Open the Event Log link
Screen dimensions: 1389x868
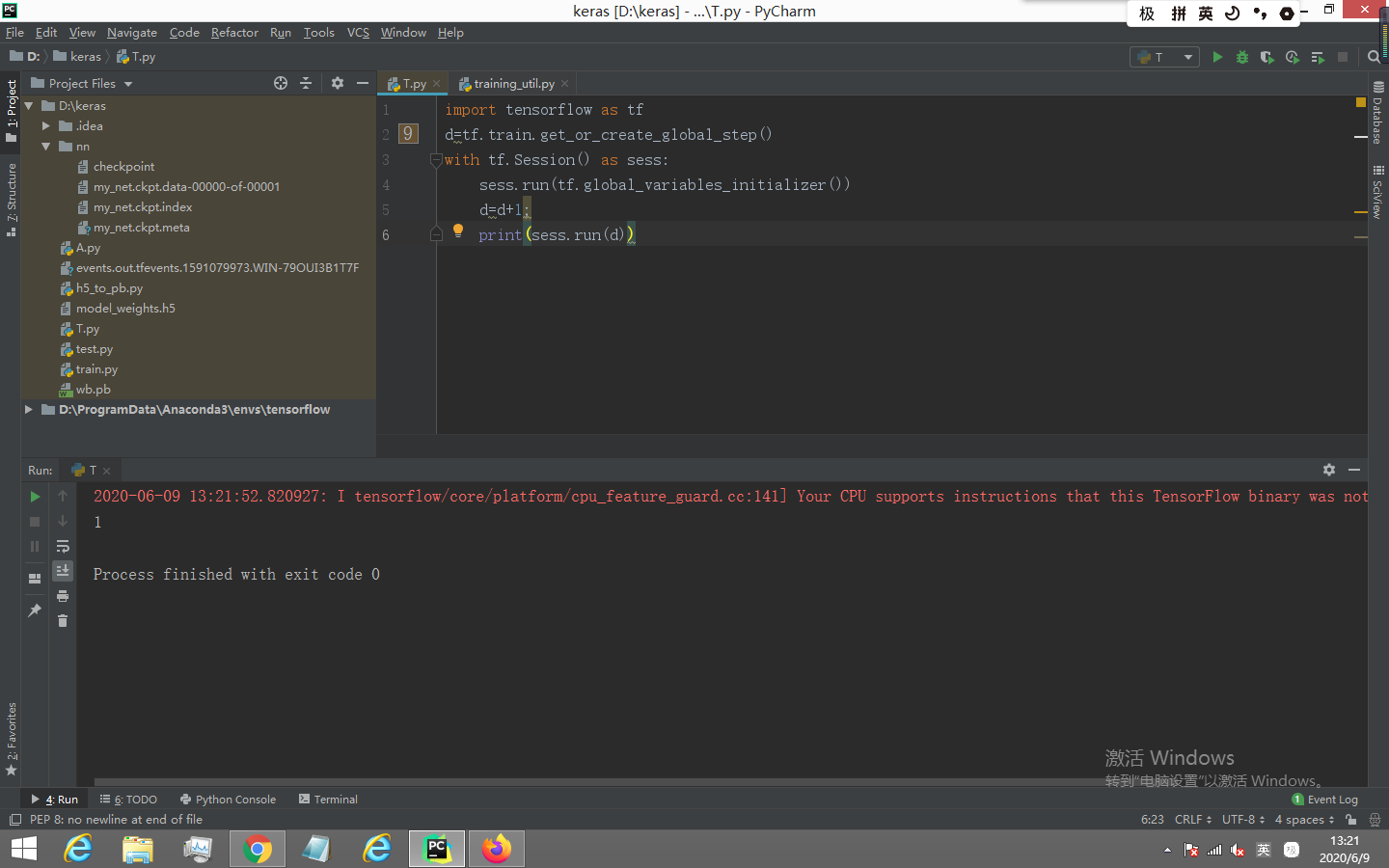[1332, 799]
